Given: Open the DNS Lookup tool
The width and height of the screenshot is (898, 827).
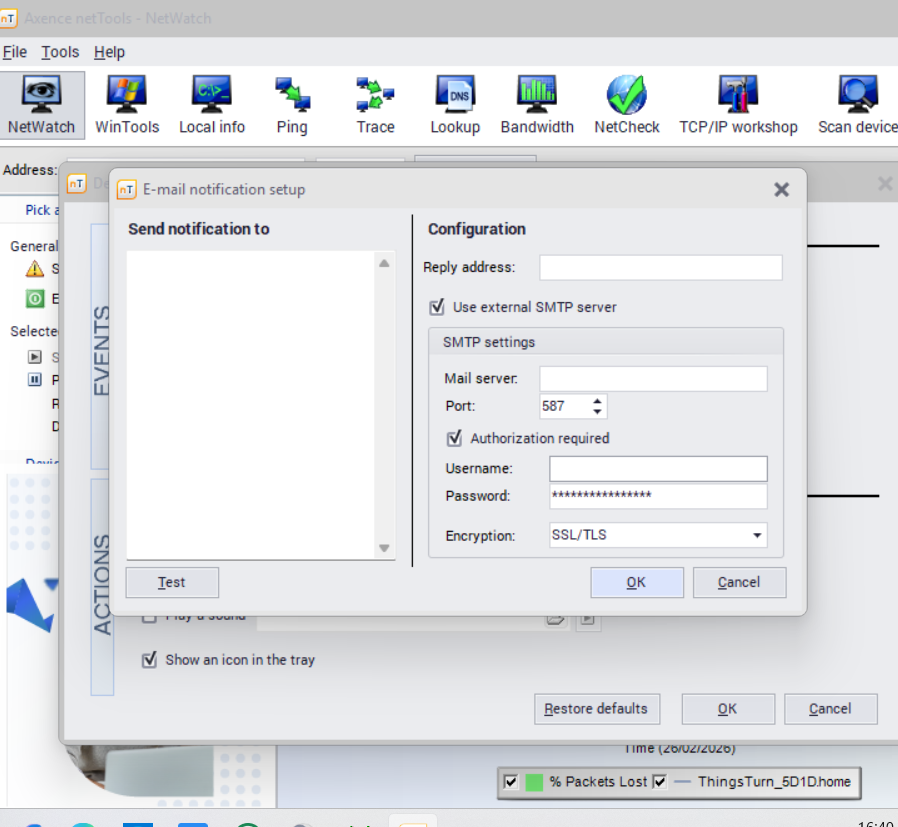Looking at the screenshot, I should click(455, 106).
